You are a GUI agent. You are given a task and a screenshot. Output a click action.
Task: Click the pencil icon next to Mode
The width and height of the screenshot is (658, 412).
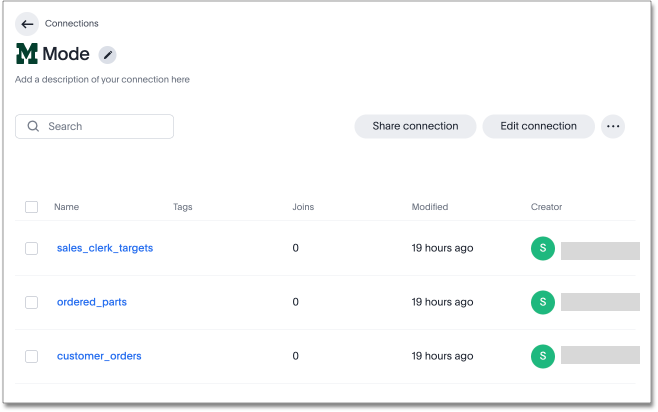(x=107, y=55)
